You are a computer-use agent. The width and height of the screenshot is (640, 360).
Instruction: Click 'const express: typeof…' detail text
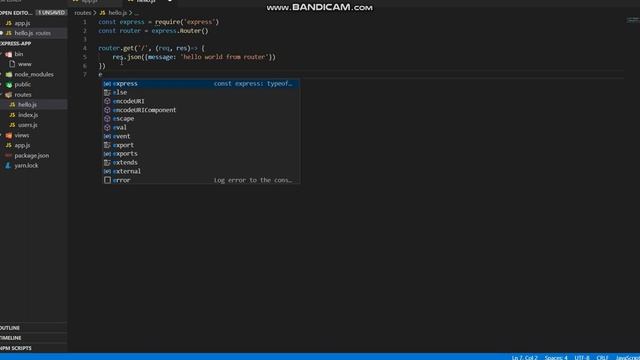pyautogui.click(x=253, y=84)
